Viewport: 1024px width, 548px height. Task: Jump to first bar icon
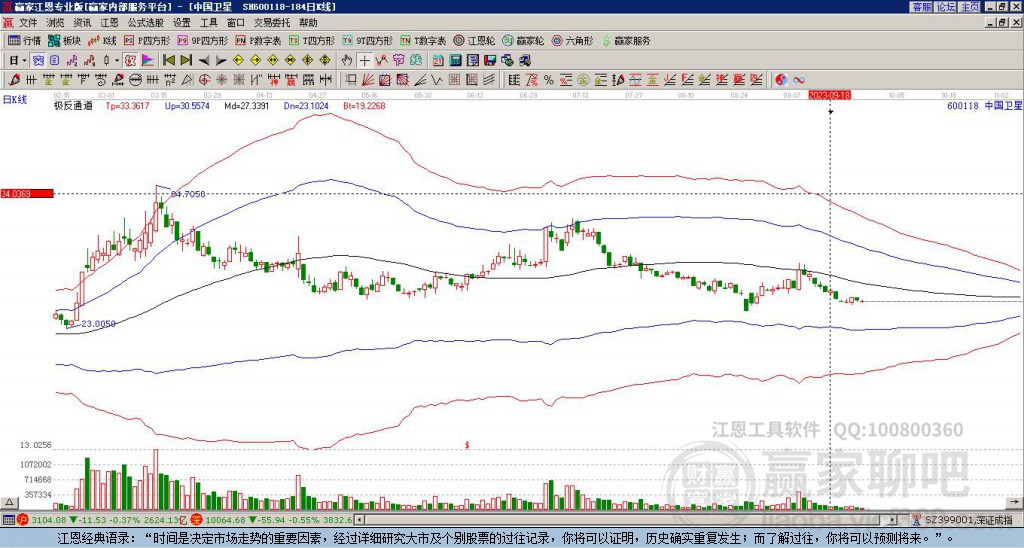(169, 60)
